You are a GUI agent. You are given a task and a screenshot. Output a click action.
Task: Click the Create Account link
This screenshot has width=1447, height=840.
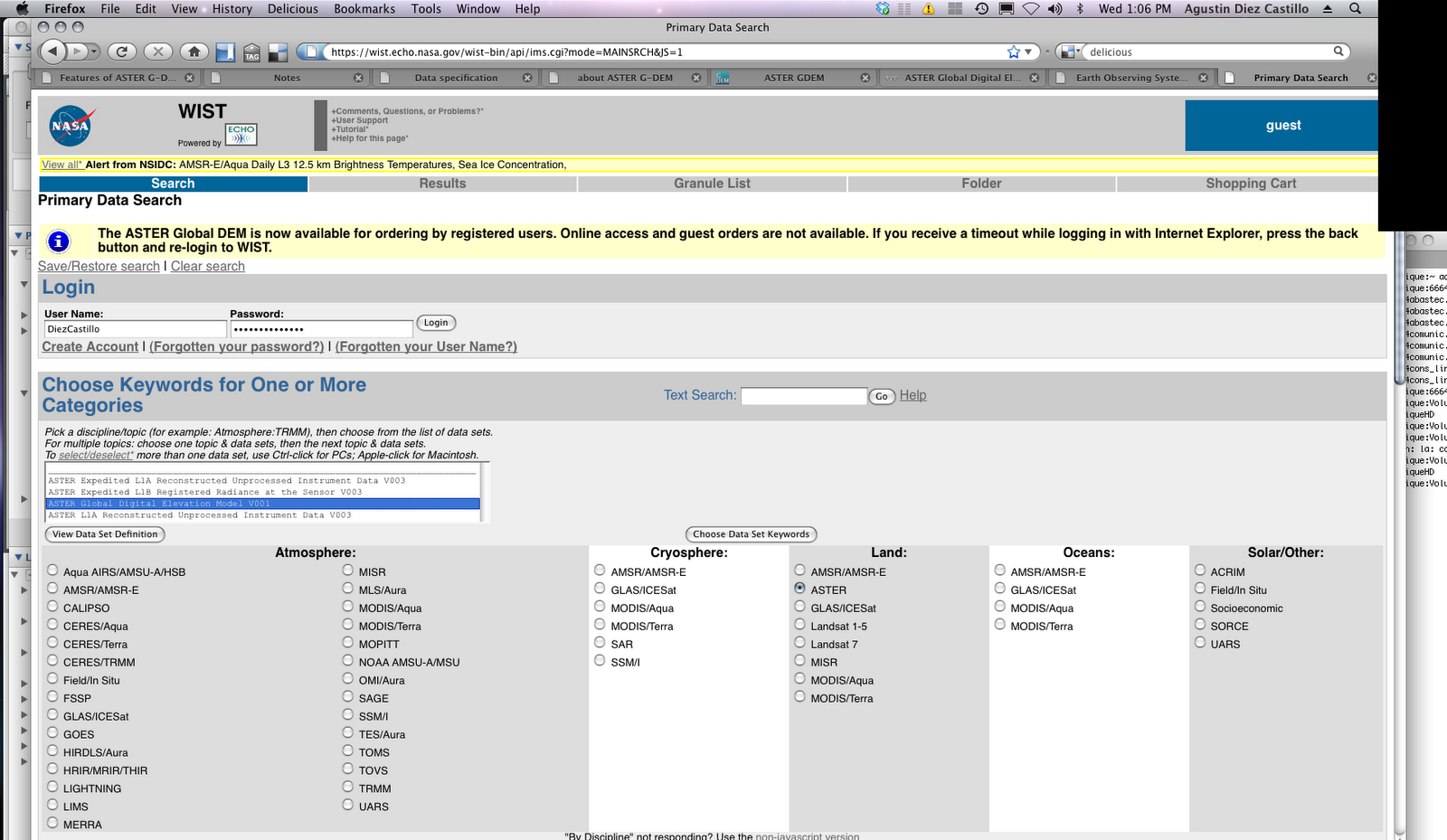coord(90,347)
